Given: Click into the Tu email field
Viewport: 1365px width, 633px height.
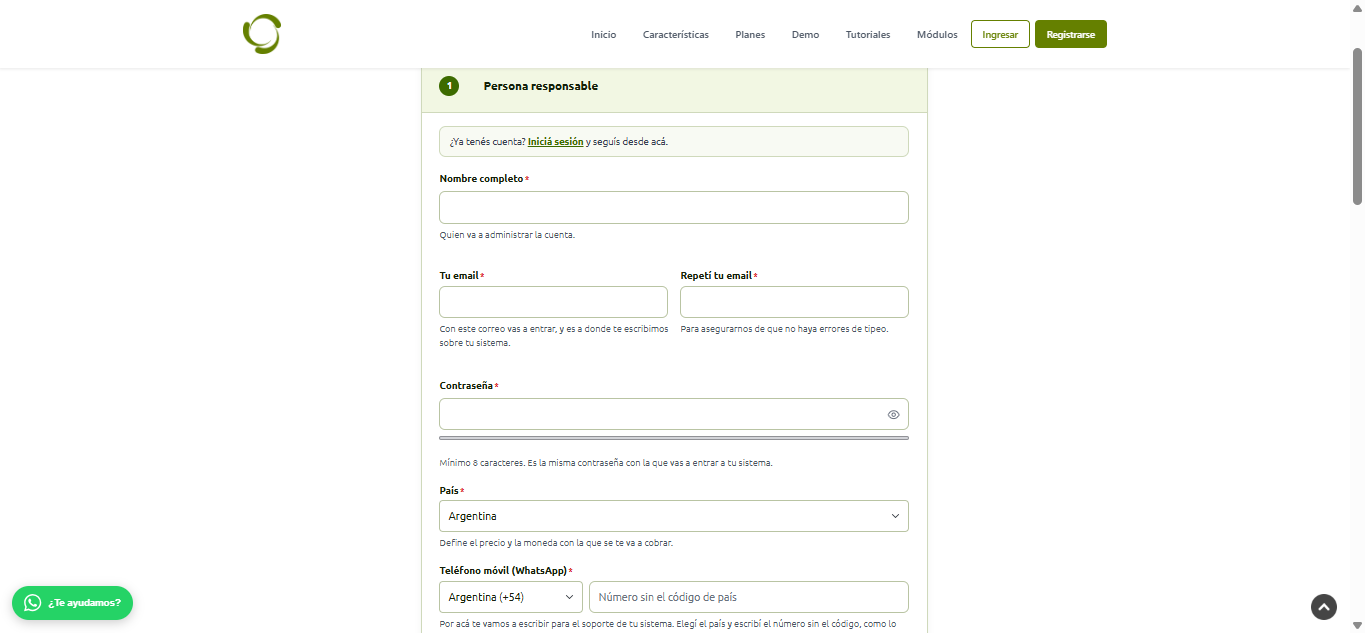Looking at the screenshot, I should click(x=553, y=302).
